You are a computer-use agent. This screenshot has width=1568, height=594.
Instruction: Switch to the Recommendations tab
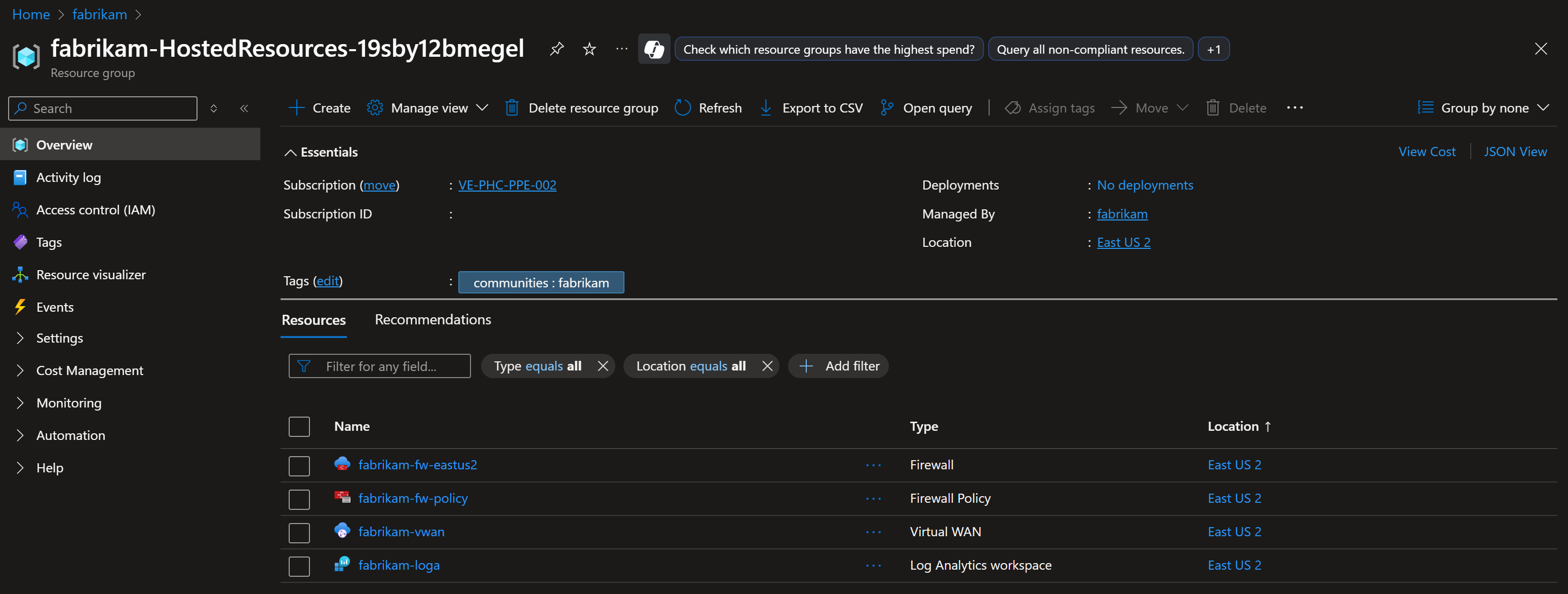pyautogui.click(x=433, y=319)
